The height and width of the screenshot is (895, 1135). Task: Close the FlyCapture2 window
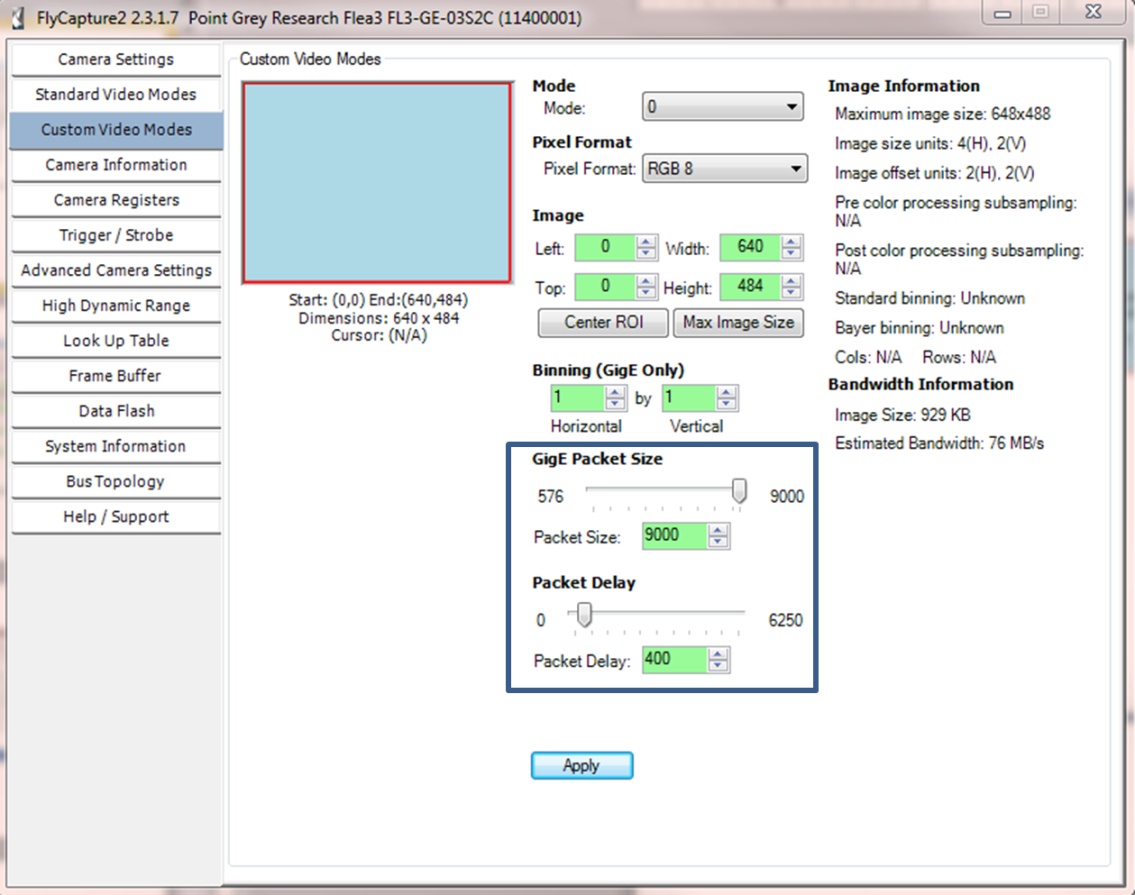coord(1094,12)
